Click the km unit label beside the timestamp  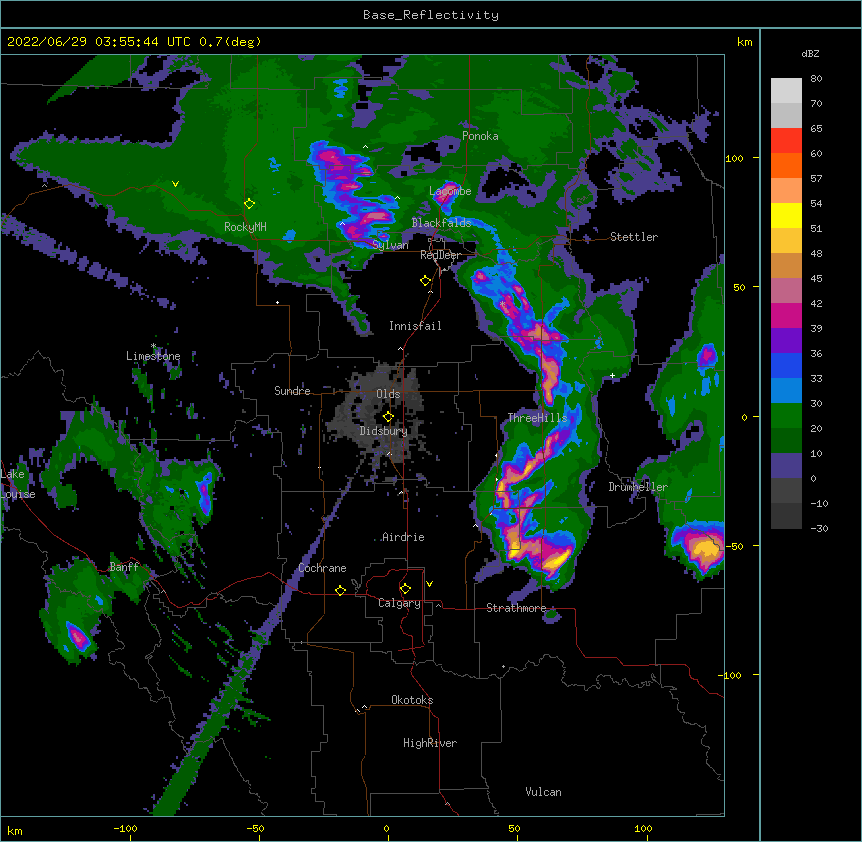click(744, 42)
